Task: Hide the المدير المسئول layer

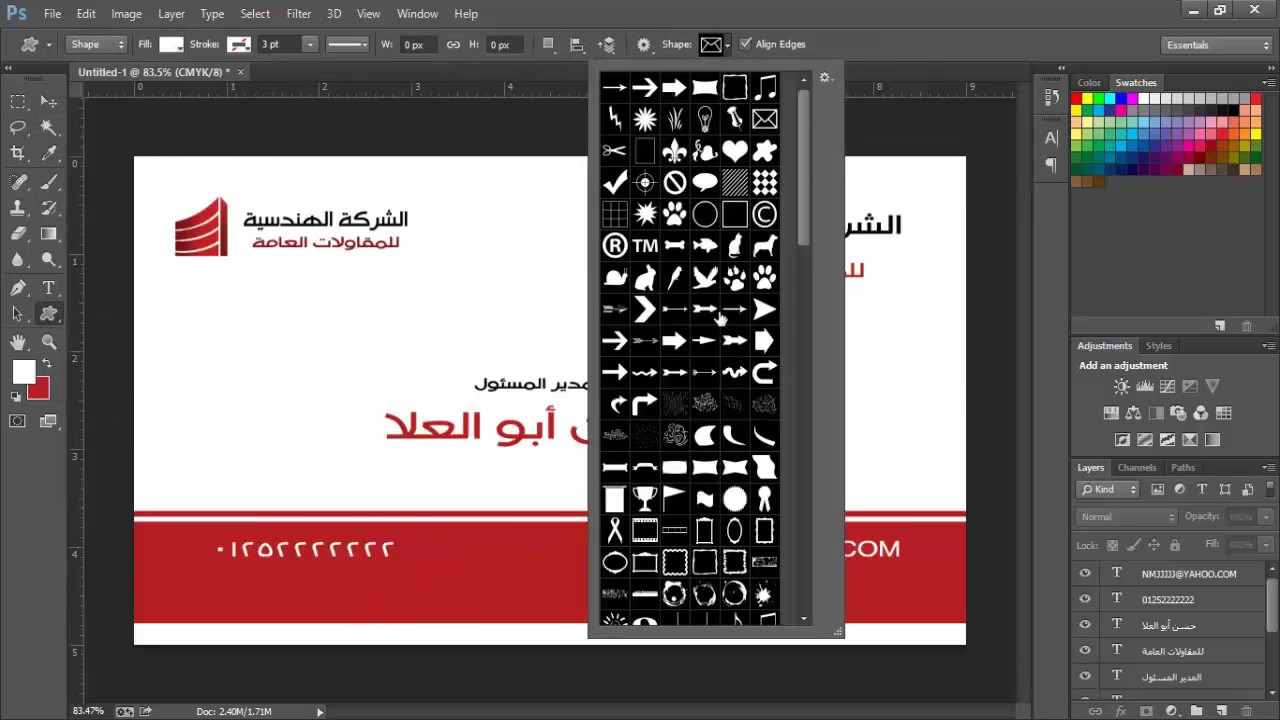Action: tap(1085, 677)
